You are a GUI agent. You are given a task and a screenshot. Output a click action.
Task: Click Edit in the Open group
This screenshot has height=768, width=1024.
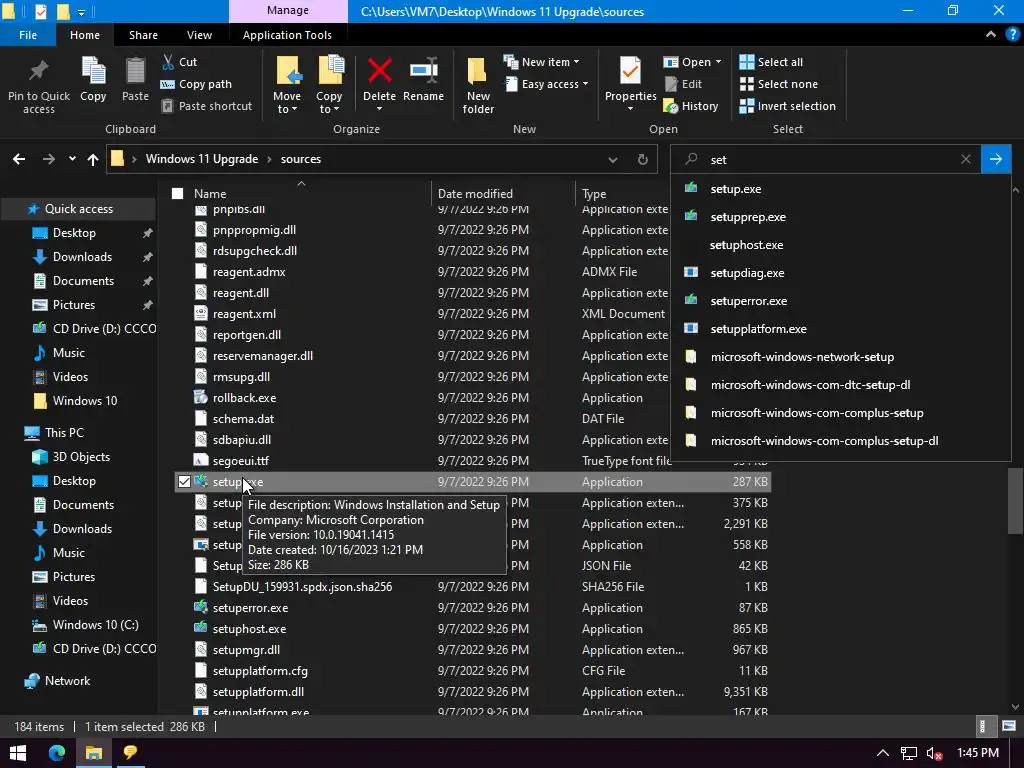[x=682, y=84]
